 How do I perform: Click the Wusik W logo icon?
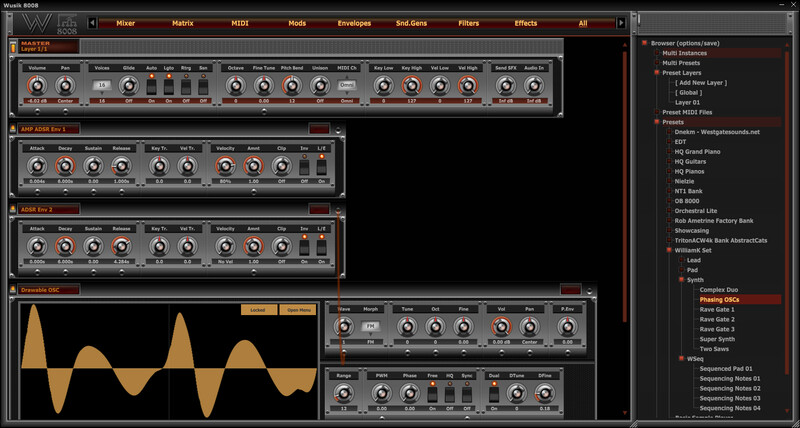coord(36,23)
